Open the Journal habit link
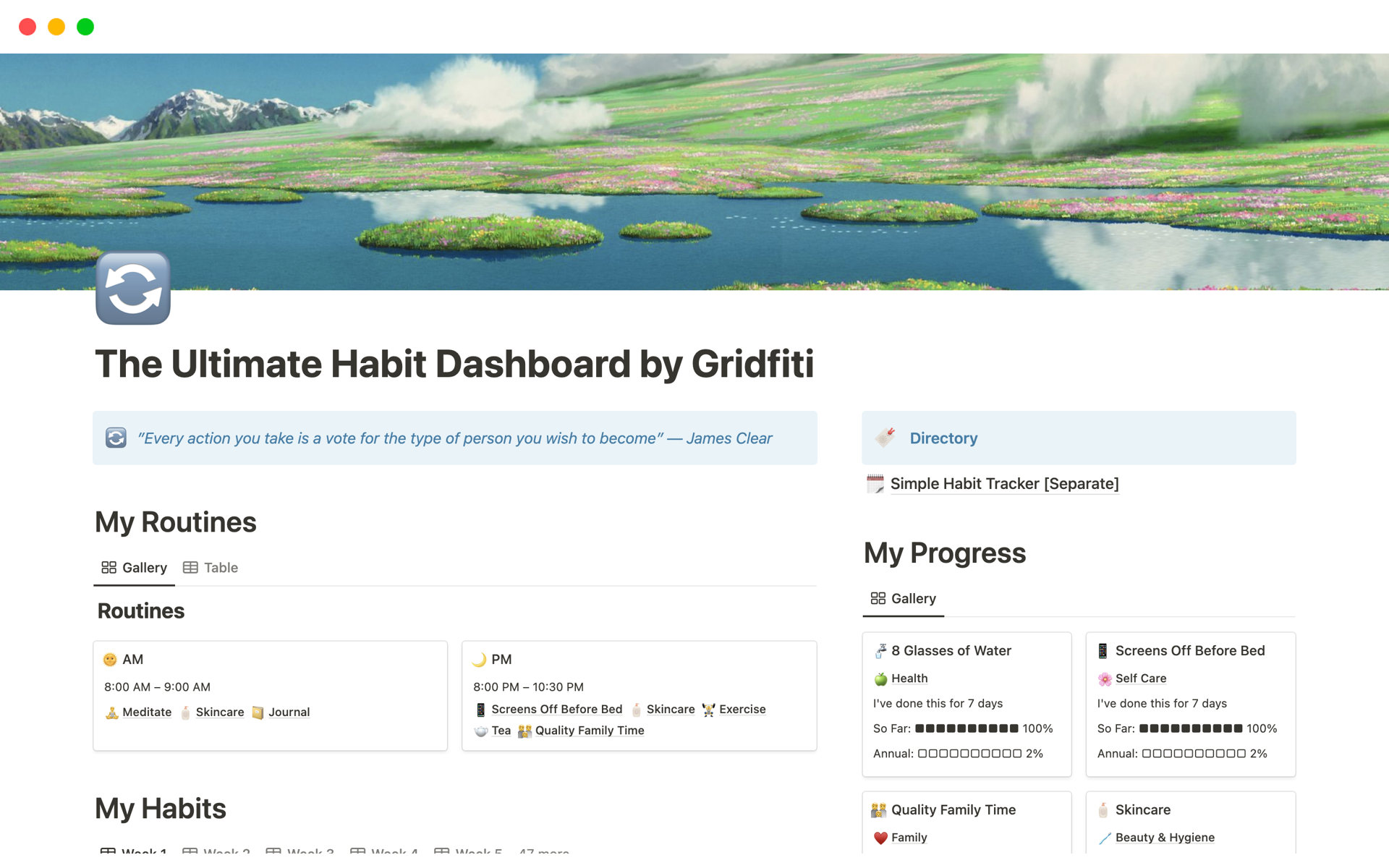This screenshot has width=1389, height=868. pos(289,712)
